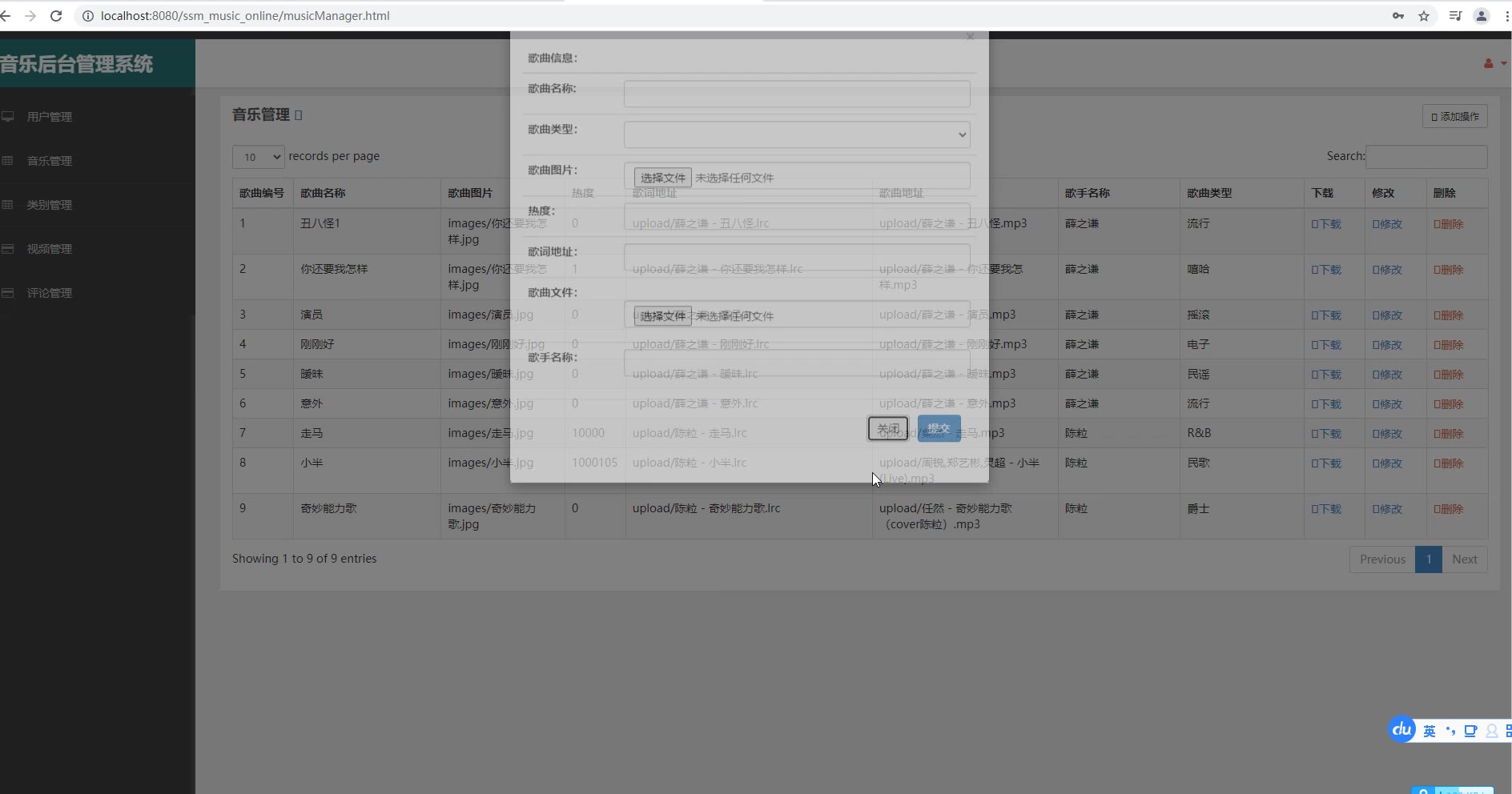Click the 歌曲名称 input field in dialog
This screenshot has height=794, width=1512.
pos(797,94)
